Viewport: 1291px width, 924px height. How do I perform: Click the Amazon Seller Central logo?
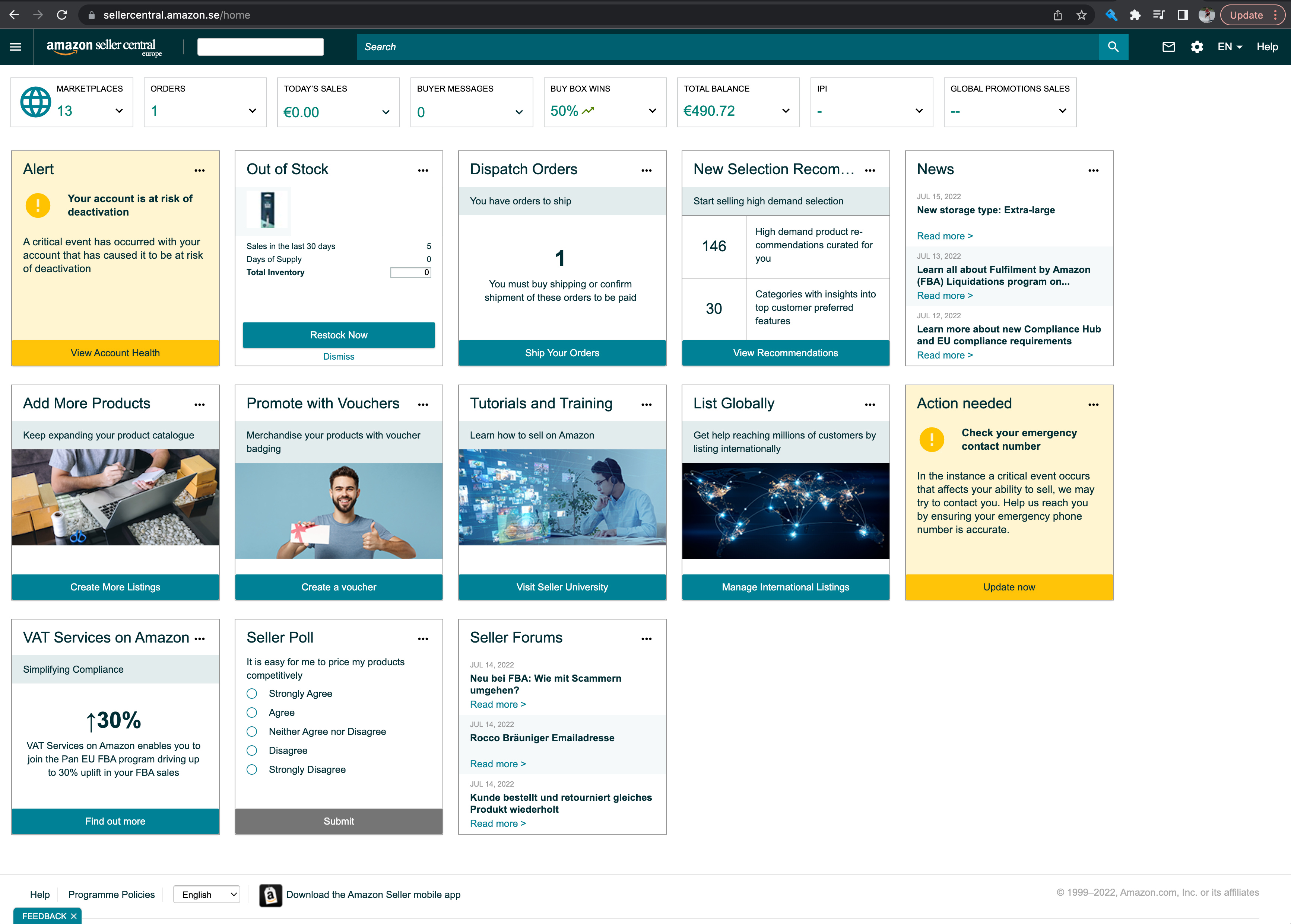104,47
